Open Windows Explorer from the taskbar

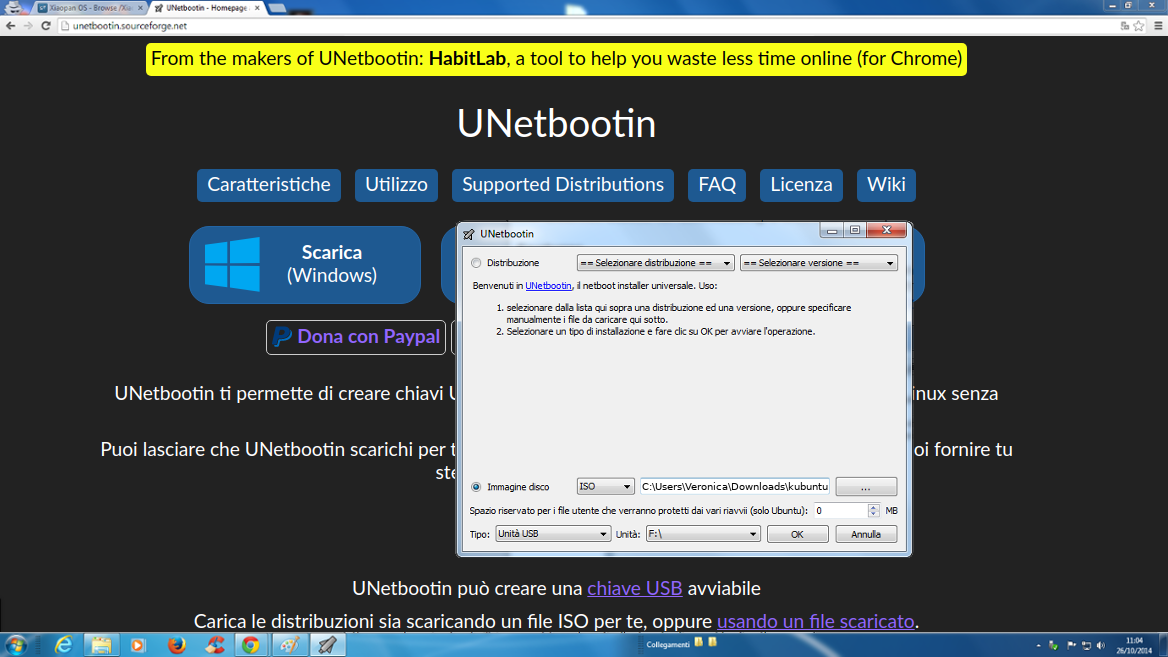(x=101, y=645)
